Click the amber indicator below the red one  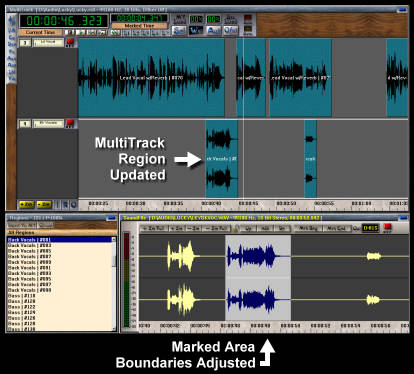248,30
